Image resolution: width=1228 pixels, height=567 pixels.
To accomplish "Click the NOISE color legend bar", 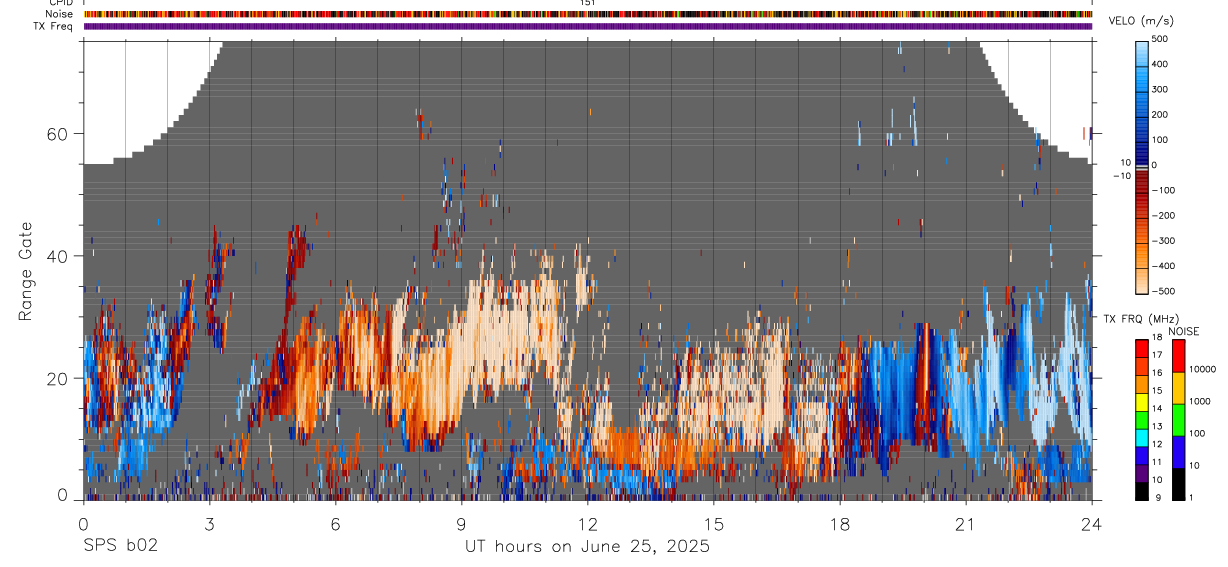I will 1178,419.
